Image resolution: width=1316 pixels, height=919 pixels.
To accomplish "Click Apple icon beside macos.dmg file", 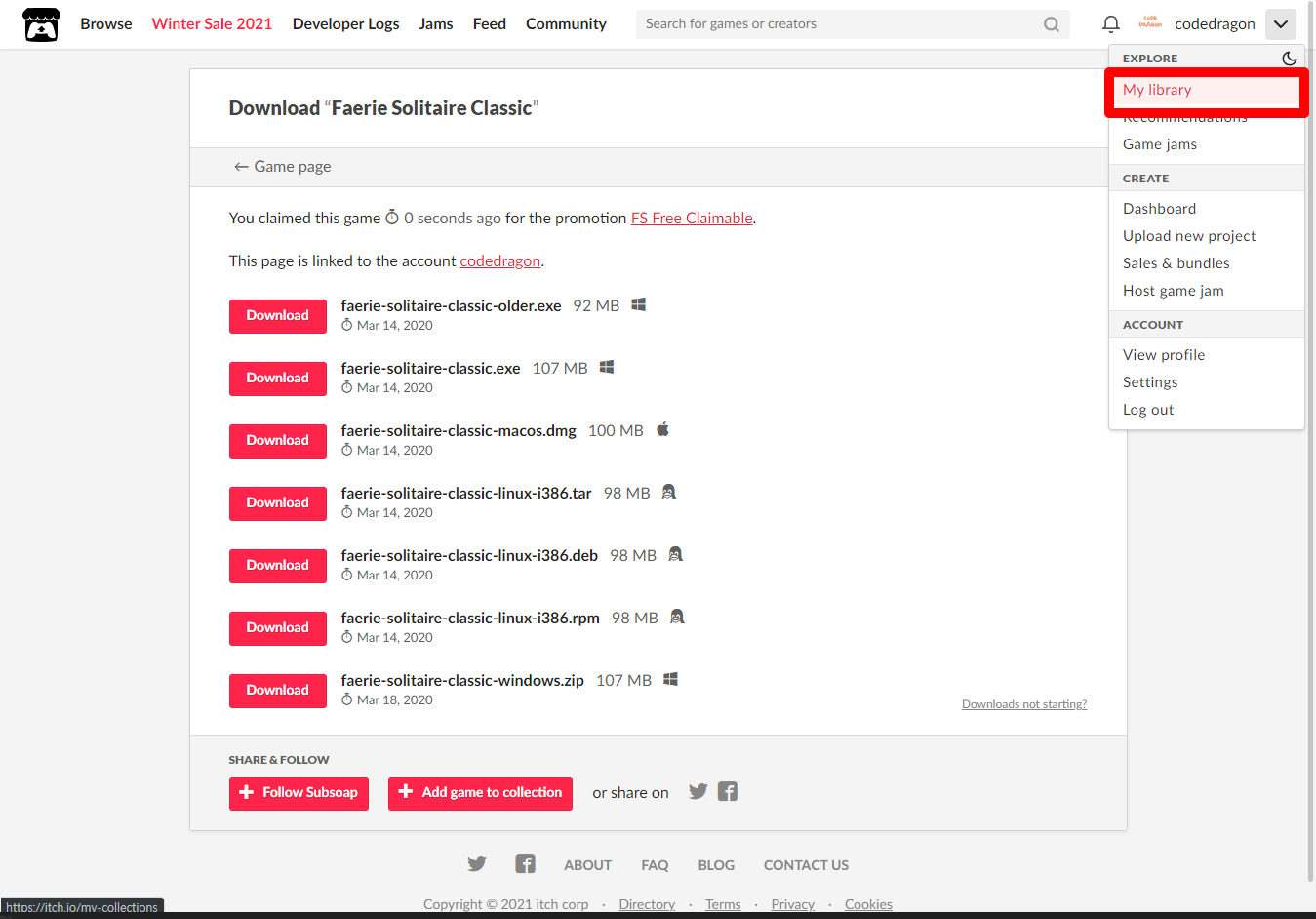I will (663, 429).
